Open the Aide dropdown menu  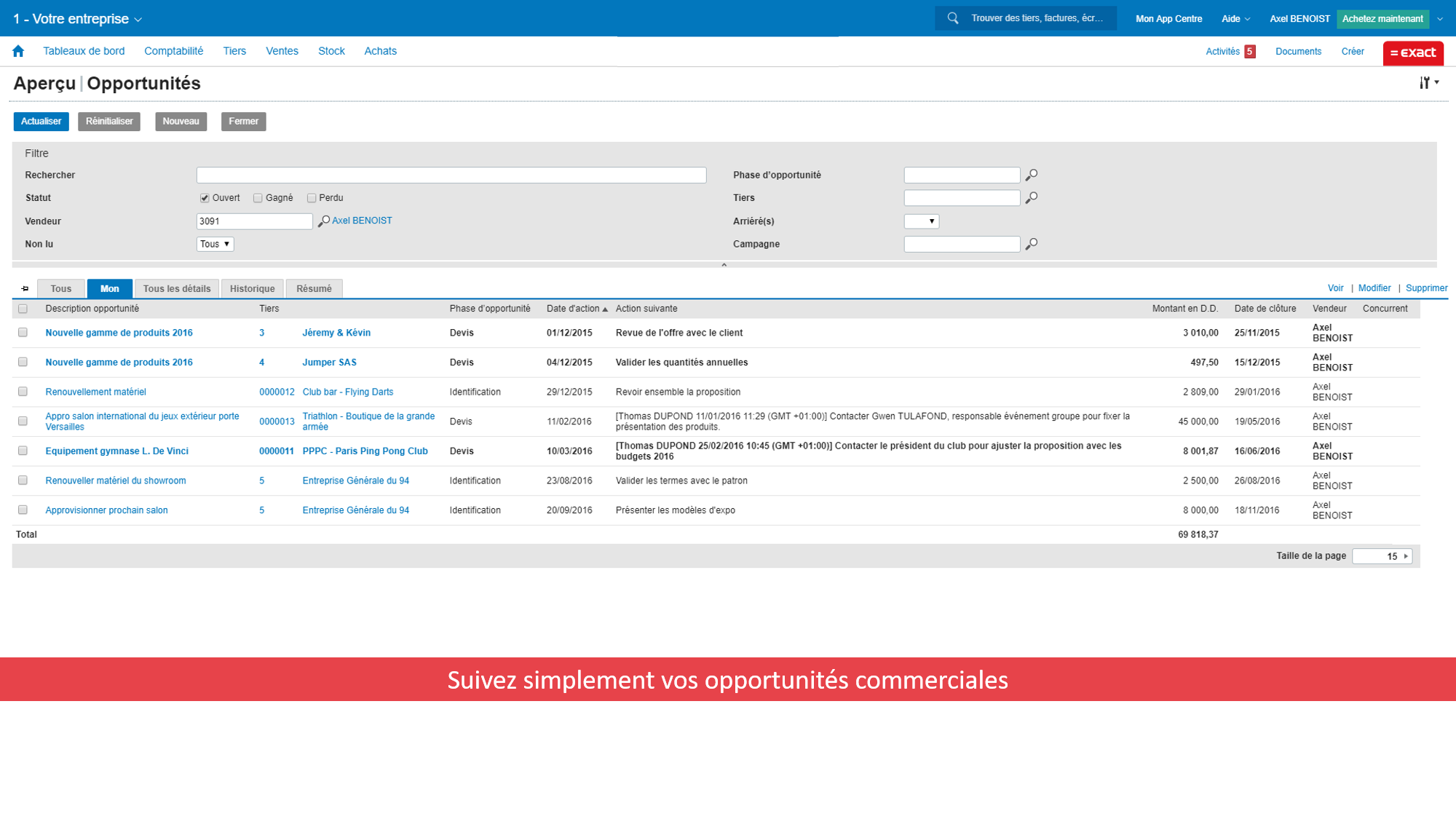tap(1237, 17)
